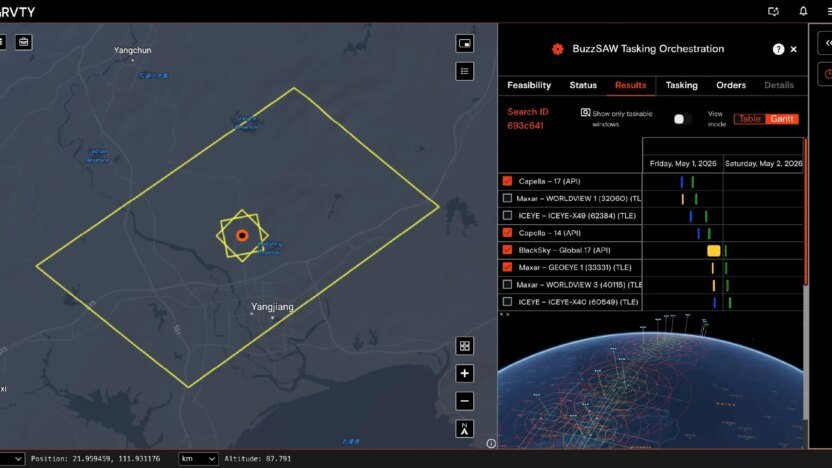Open BuzzSAW help question mark
The image size is (832, 468).
click(778, 49)
